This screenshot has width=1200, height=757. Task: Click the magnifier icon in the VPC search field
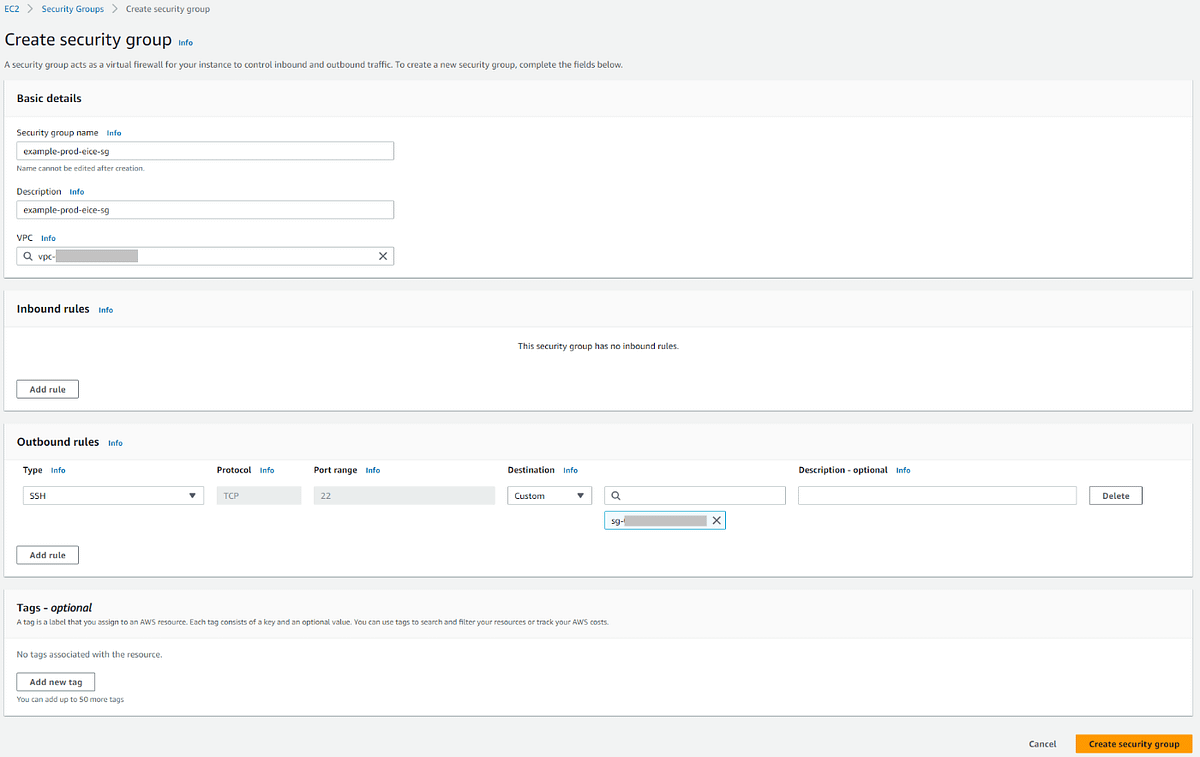coord(28,256)
